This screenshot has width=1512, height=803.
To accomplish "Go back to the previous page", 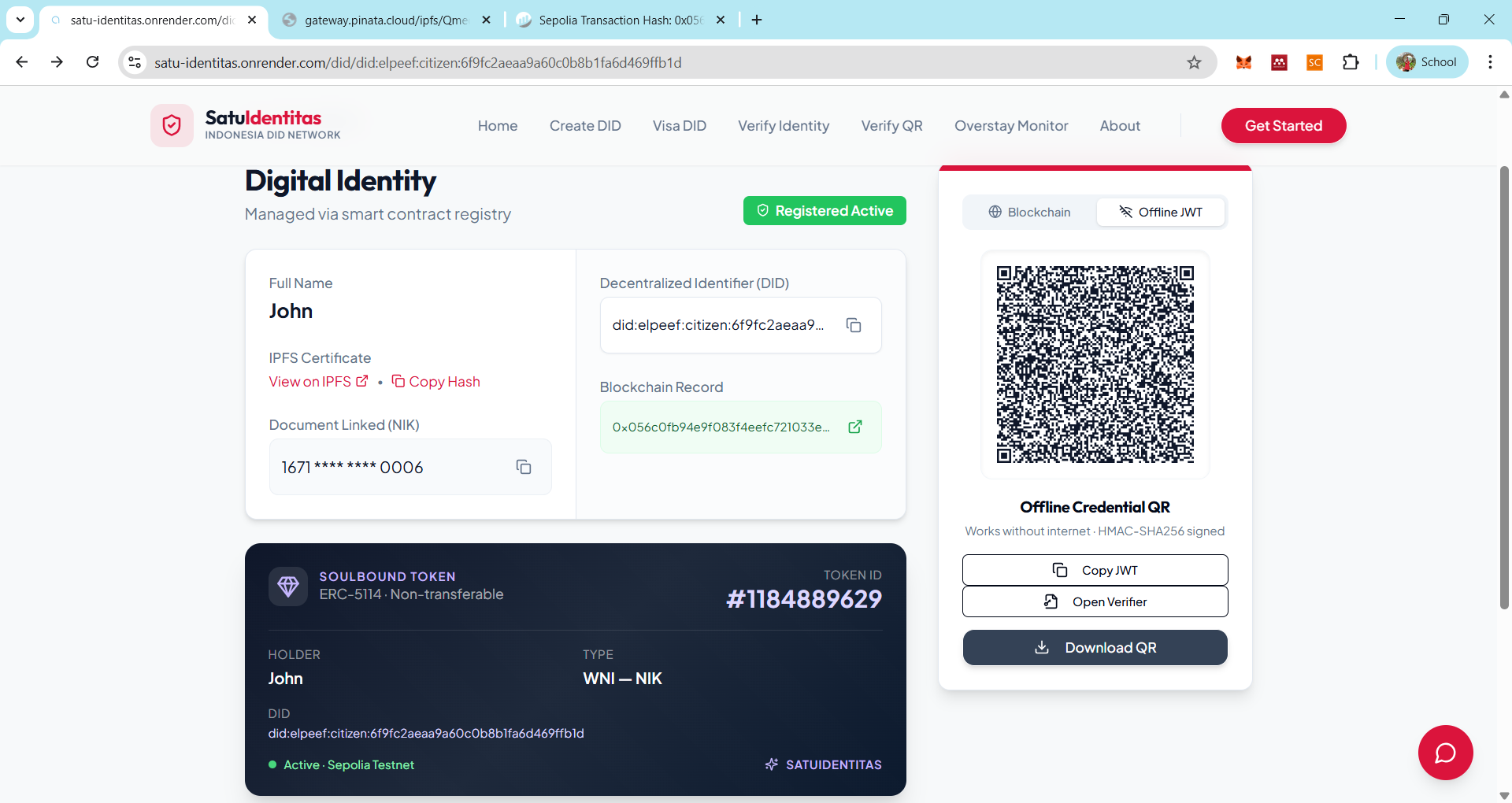I will tap(22, 62).
